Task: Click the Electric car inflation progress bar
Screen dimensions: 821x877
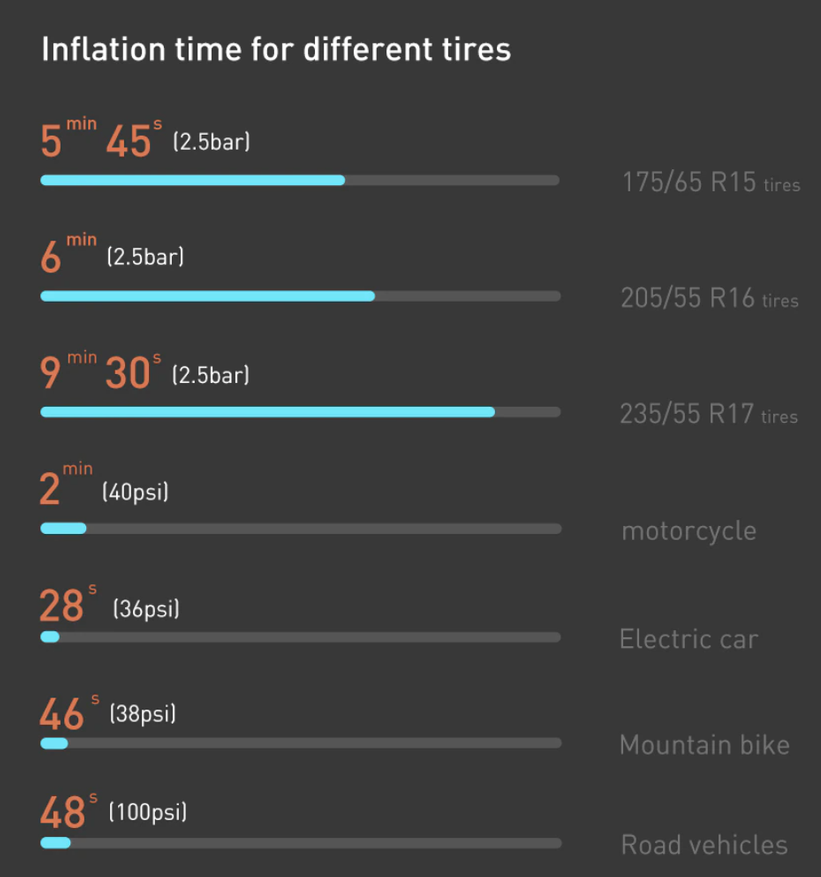Action: (x=300, y=637)
